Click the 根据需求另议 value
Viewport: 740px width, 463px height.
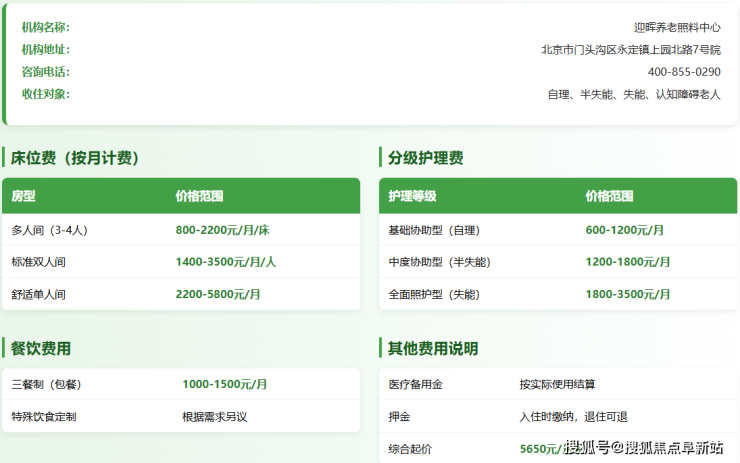point(215,417)
